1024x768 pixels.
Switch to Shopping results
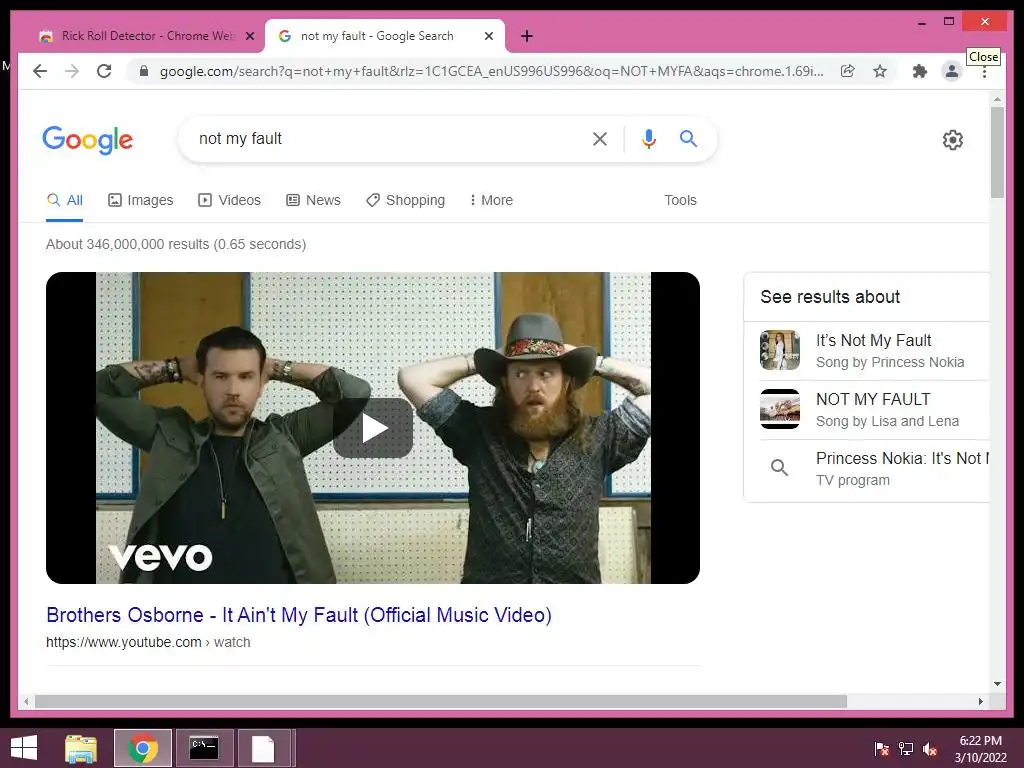(x=406, y=200)
